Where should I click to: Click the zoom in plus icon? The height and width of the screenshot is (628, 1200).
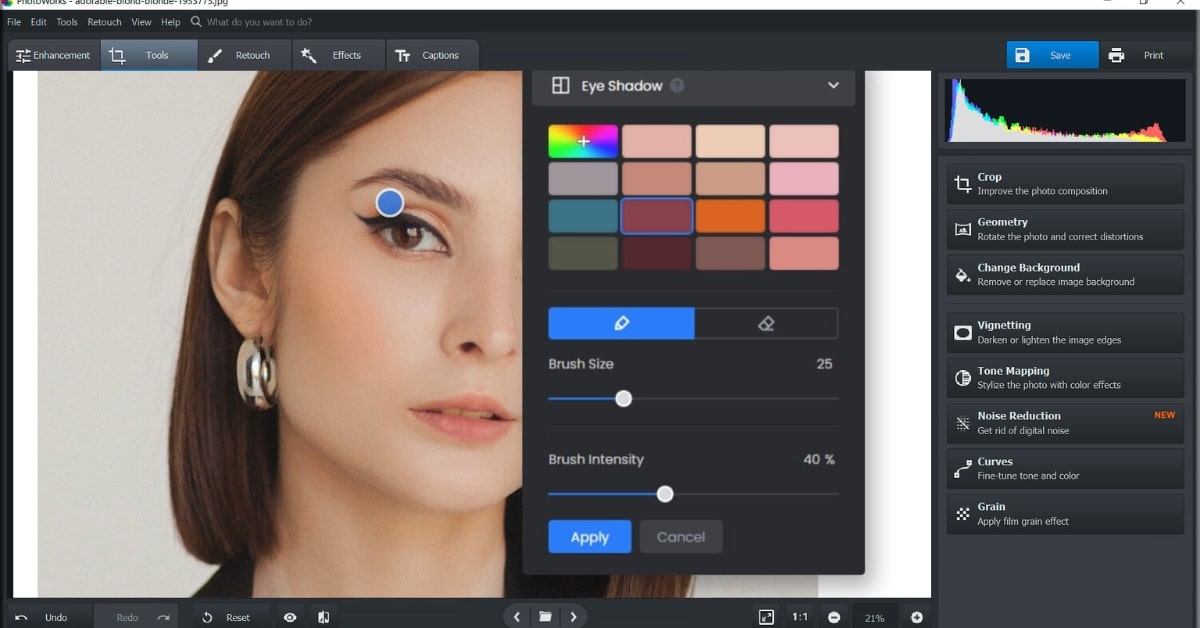(917, 617)
